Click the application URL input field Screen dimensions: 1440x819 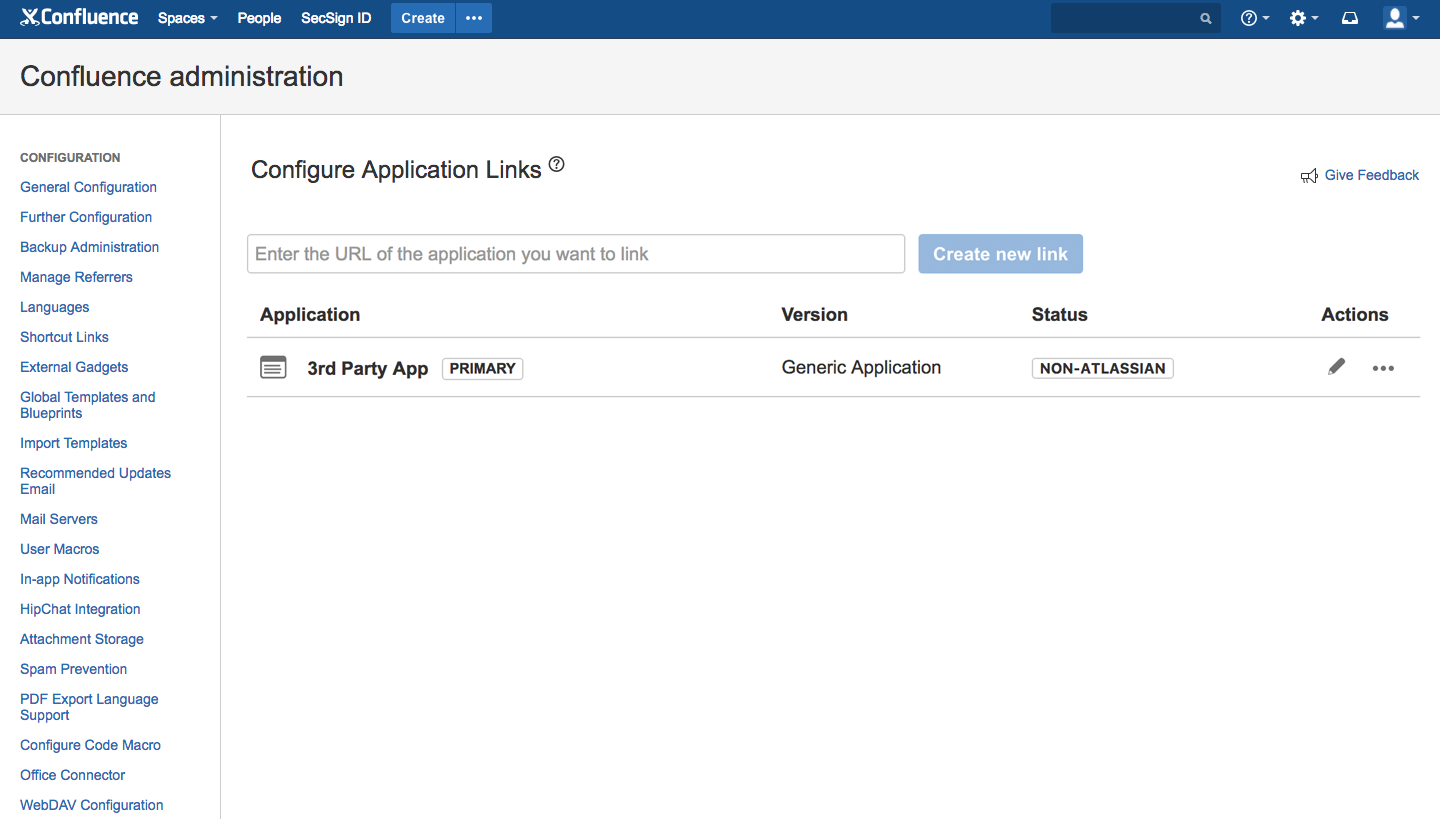click(575, 253)
